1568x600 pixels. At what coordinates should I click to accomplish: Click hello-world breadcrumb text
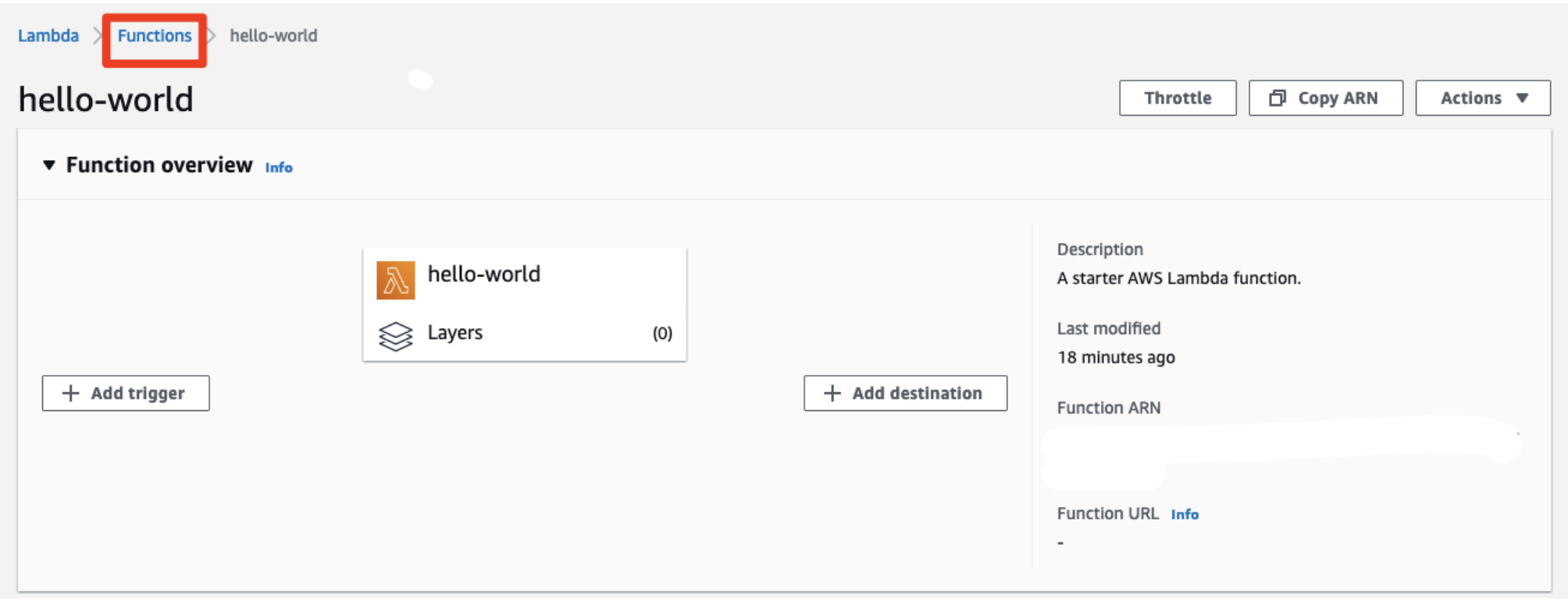[x=273, y=36]
